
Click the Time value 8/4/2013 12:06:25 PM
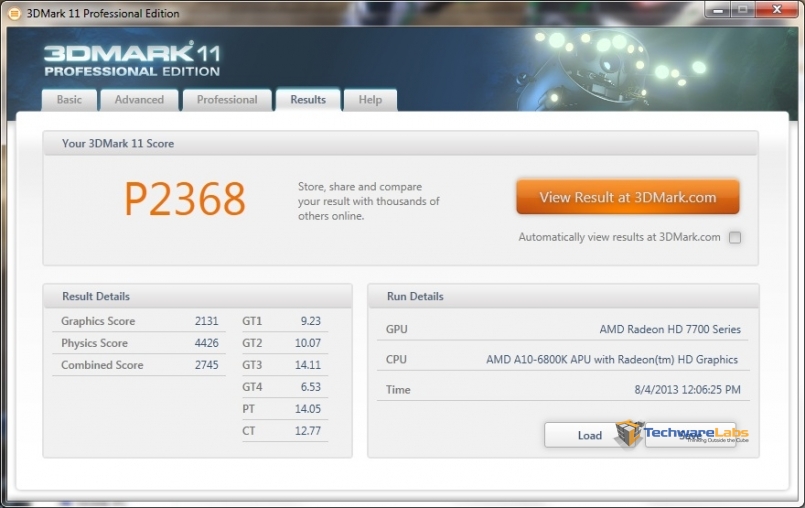click(x=687, y=390)
